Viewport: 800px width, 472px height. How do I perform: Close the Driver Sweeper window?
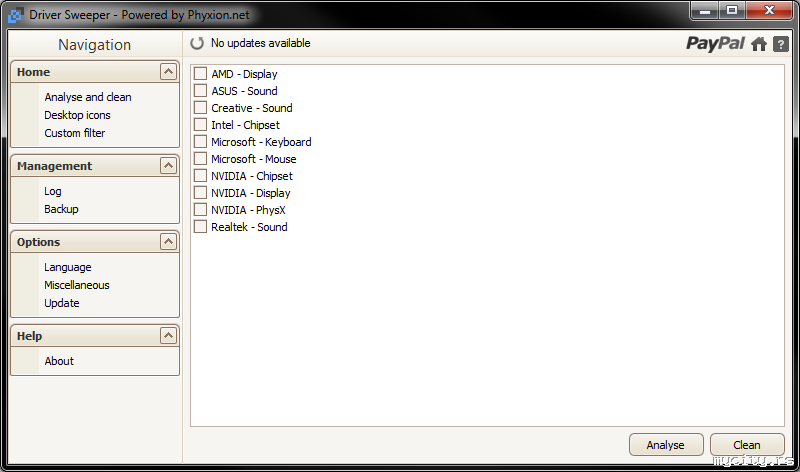tap(769, 10)
